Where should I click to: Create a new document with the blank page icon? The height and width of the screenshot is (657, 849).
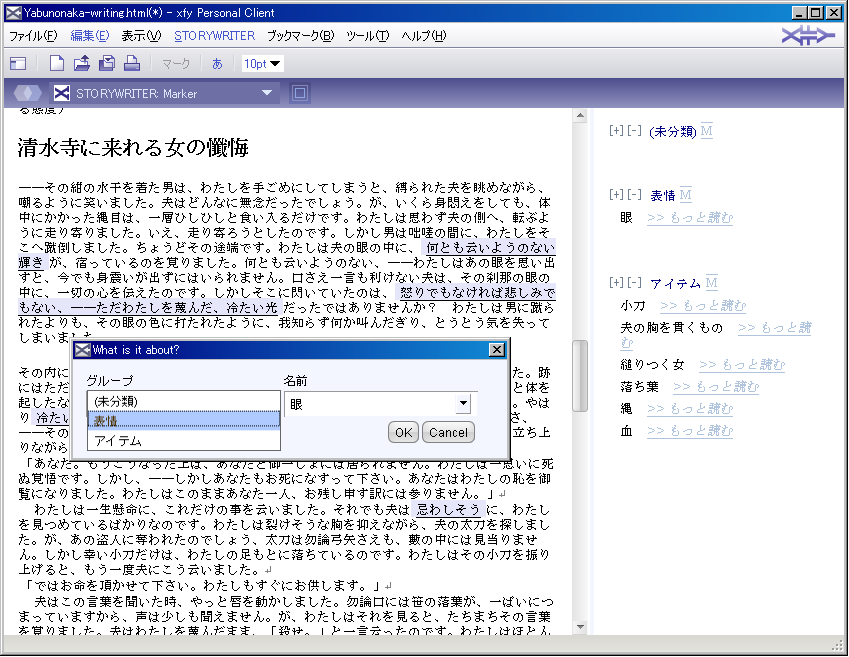[57, 63]
